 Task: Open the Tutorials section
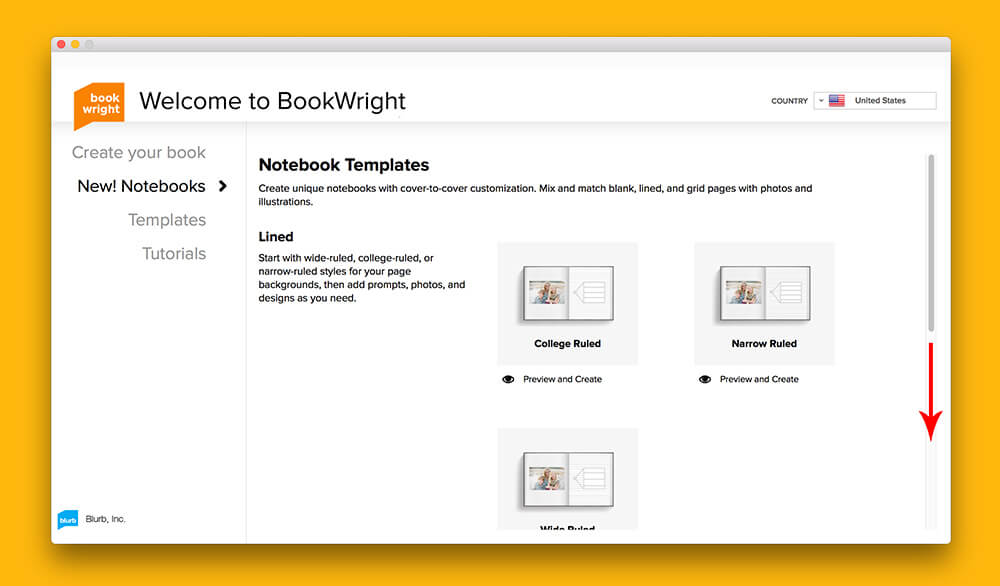click(x=174, y=254)
